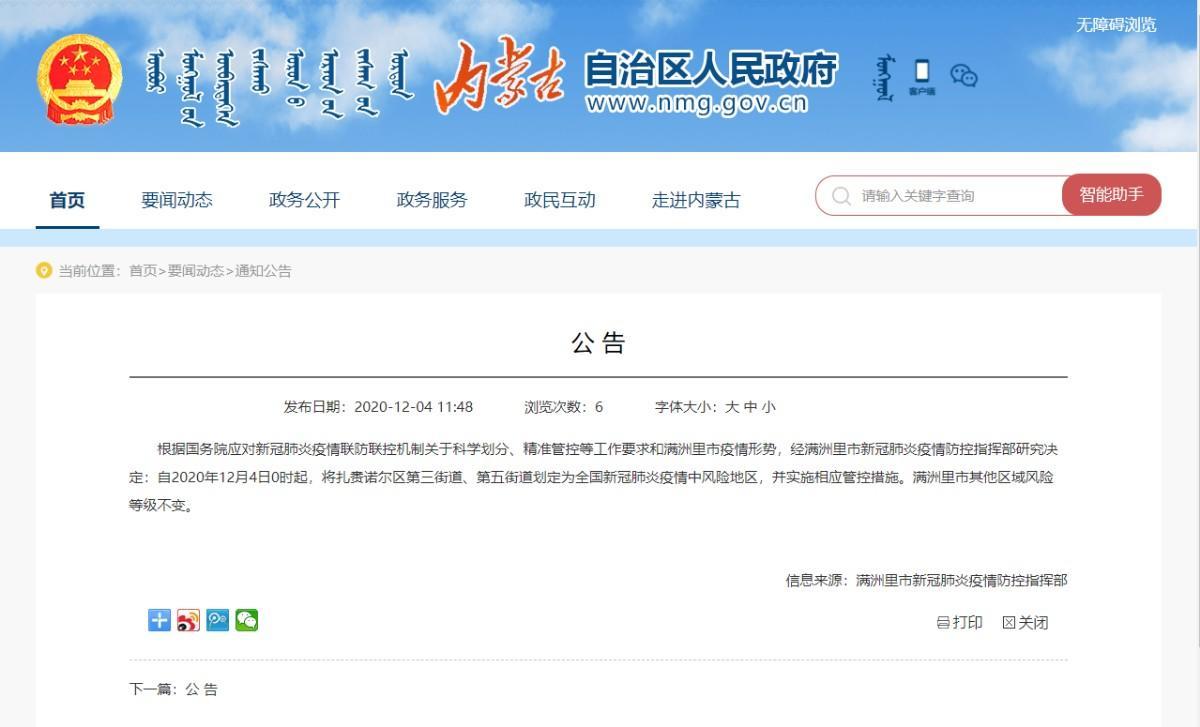Click the WeChat icon in header
Screen dimensions: 1200x727
tap(964, 76)
